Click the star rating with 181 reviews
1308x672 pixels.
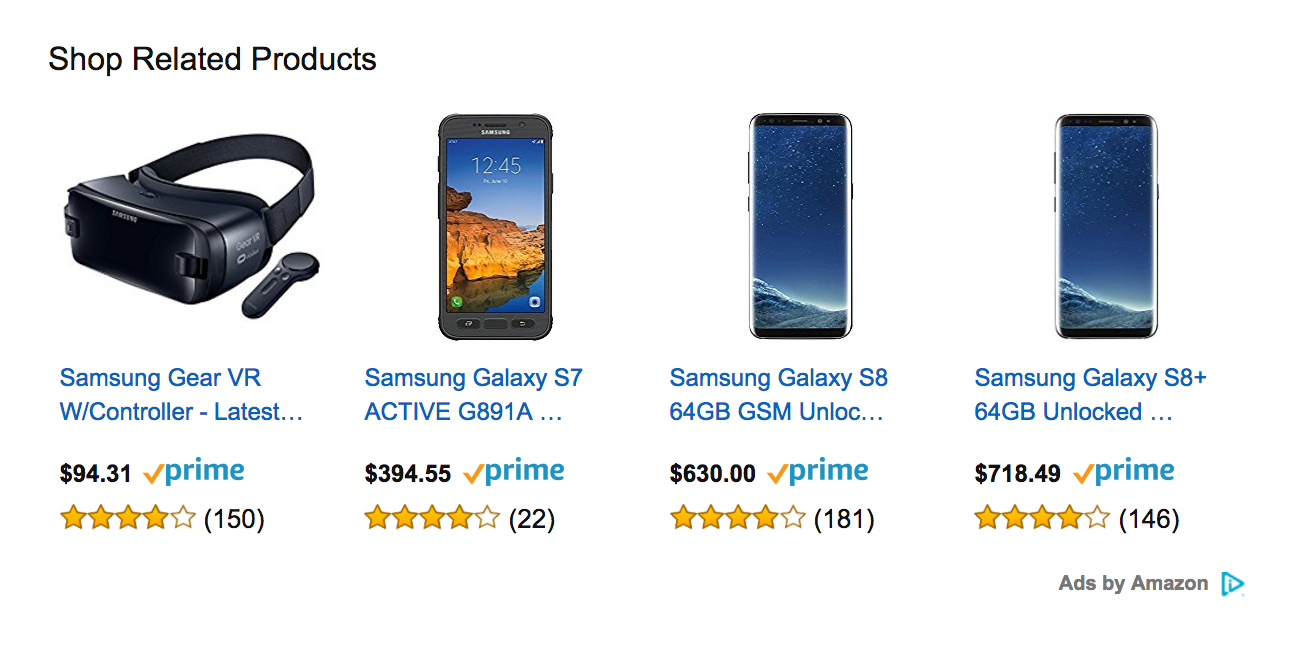coord(737,518)
